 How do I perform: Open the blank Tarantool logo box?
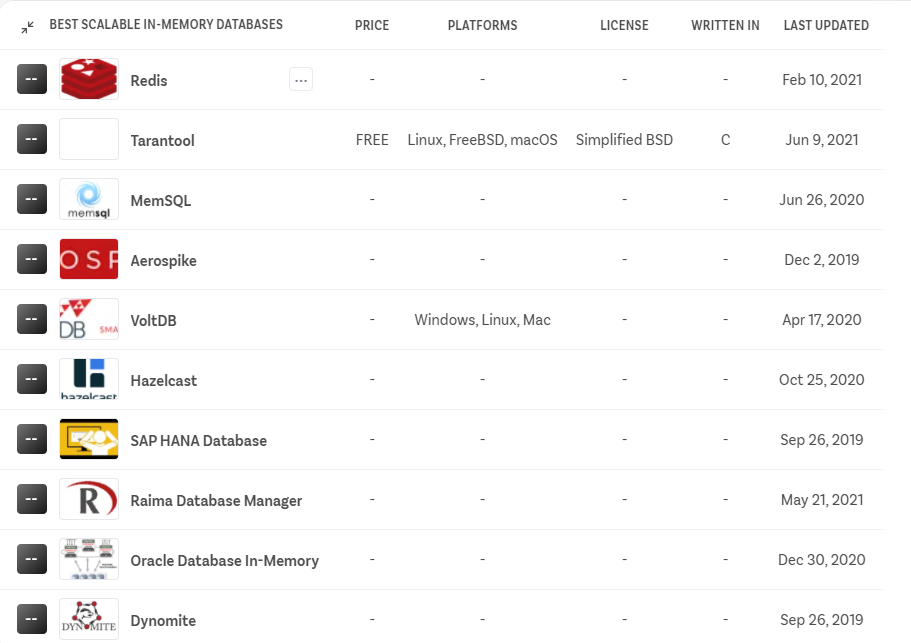tap(89, 139)
